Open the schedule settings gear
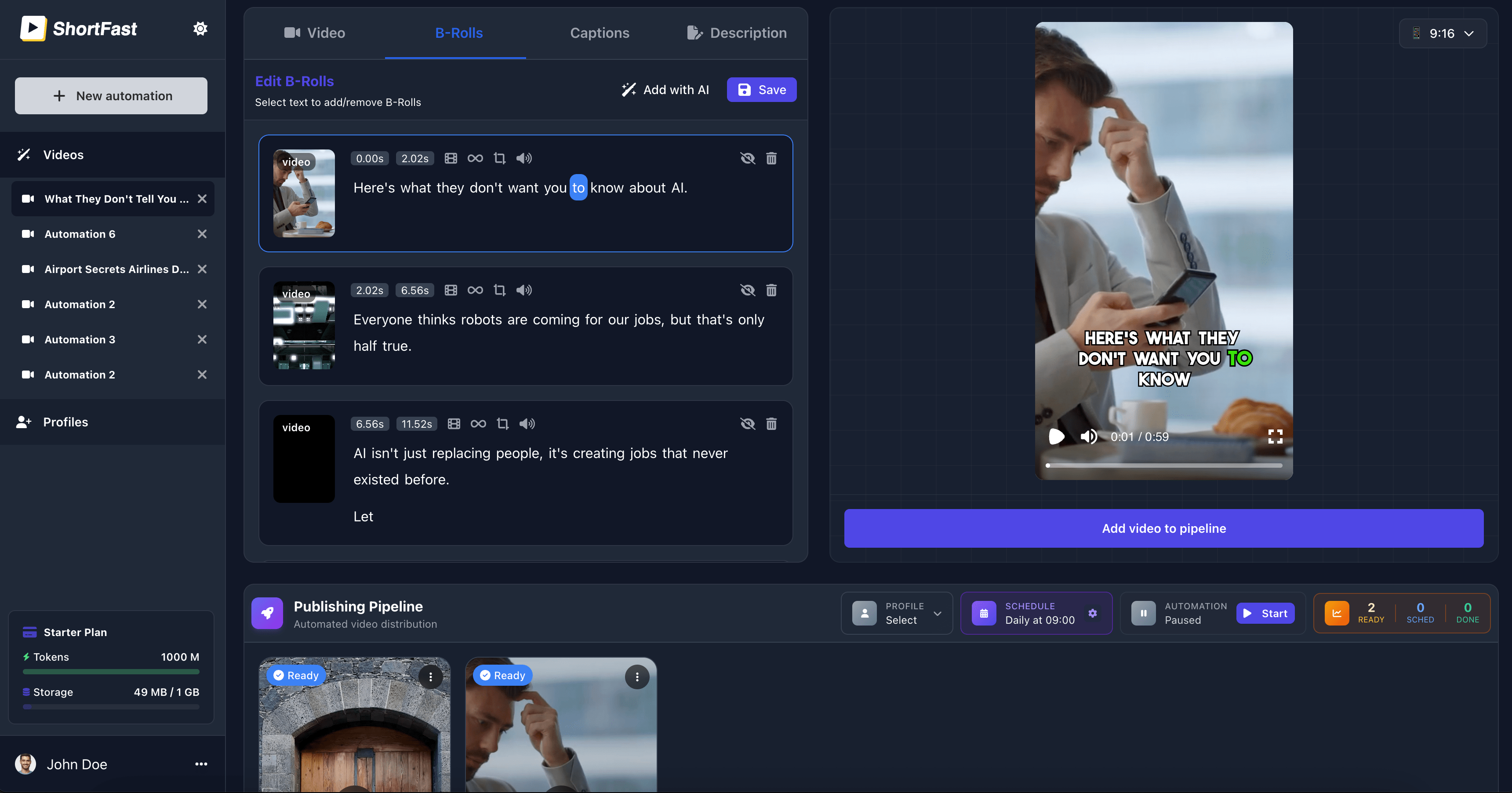Image resolution: width=1512 pixels, height=793 pixels. point(1093,613)
